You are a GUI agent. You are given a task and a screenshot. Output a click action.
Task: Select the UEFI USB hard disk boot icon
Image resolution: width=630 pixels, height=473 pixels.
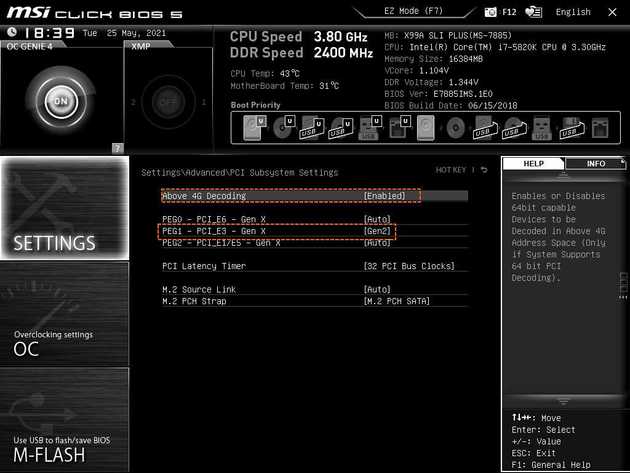click(313, 128)
